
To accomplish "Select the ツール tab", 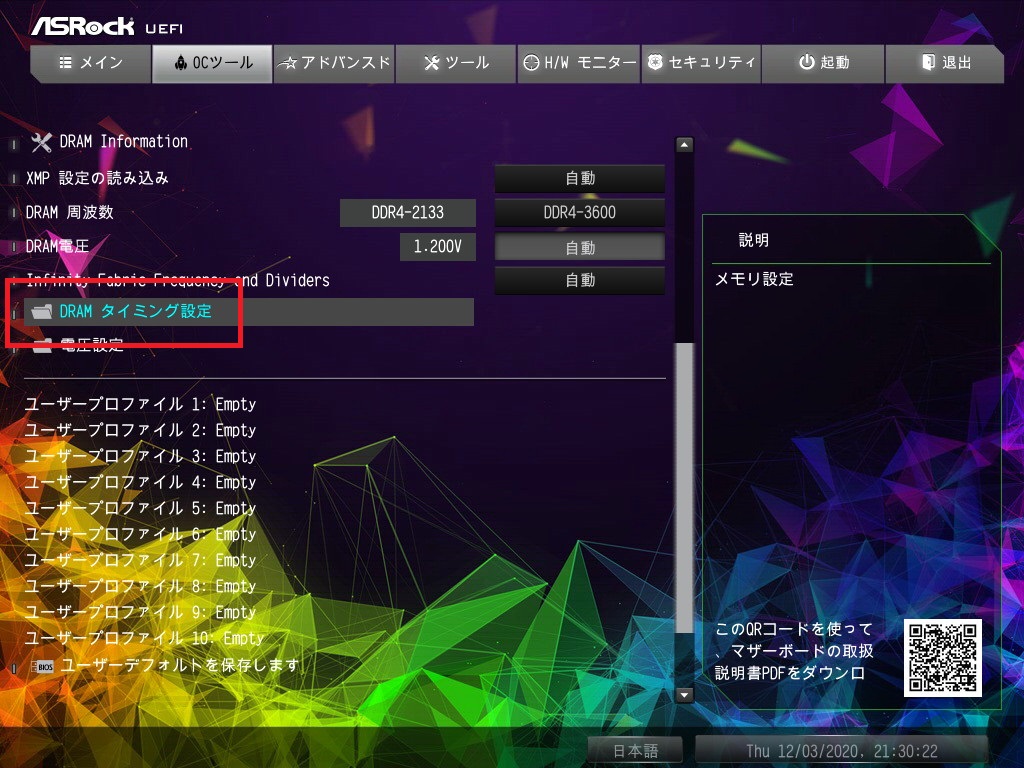I will click(456, 63).
